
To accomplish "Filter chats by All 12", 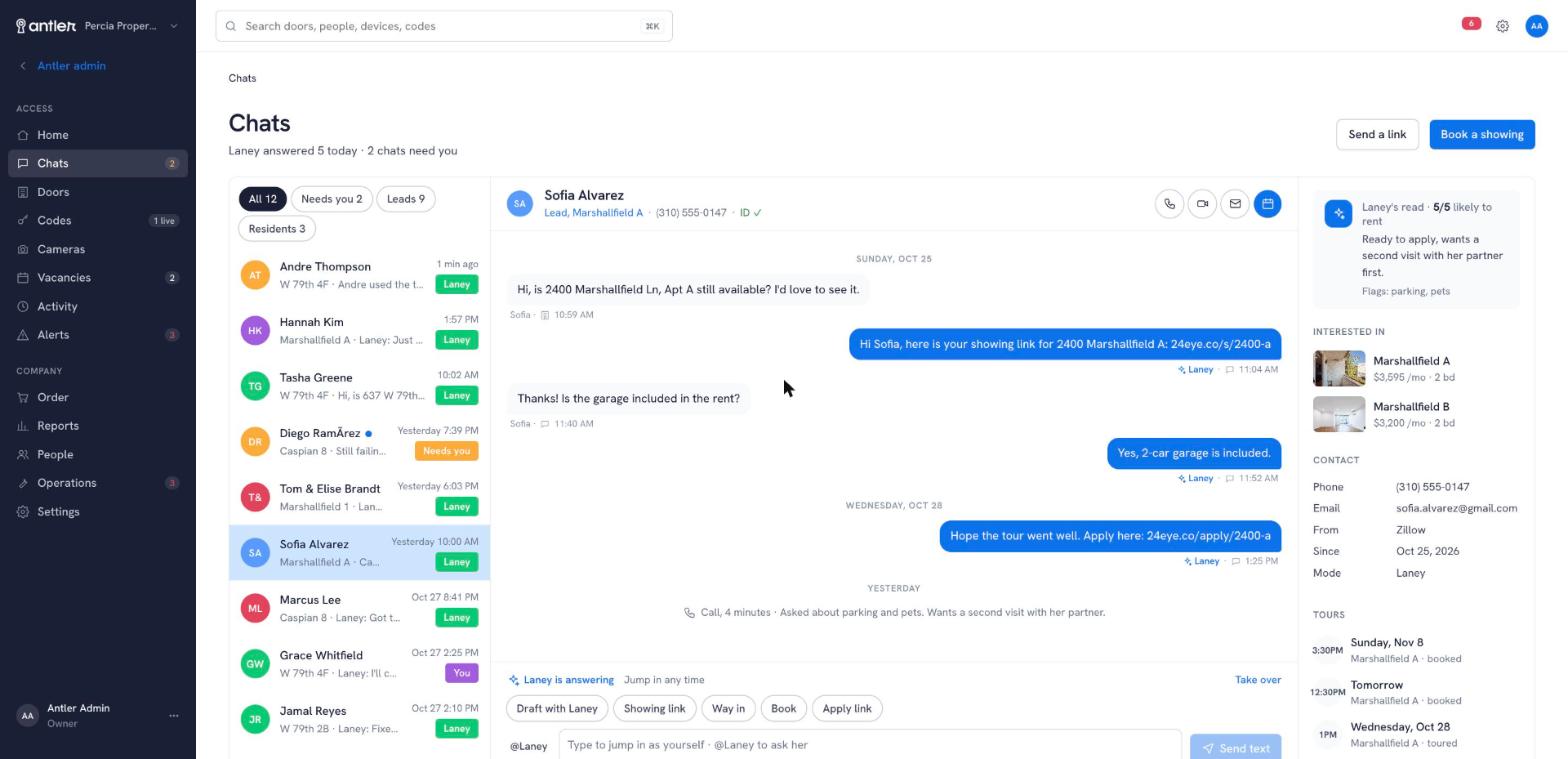I will pos(263,199).
